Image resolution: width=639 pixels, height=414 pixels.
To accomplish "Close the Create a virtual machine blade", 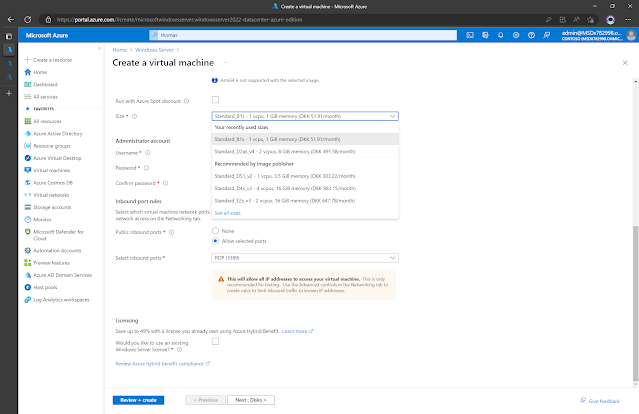I will [x=625, y=63].
